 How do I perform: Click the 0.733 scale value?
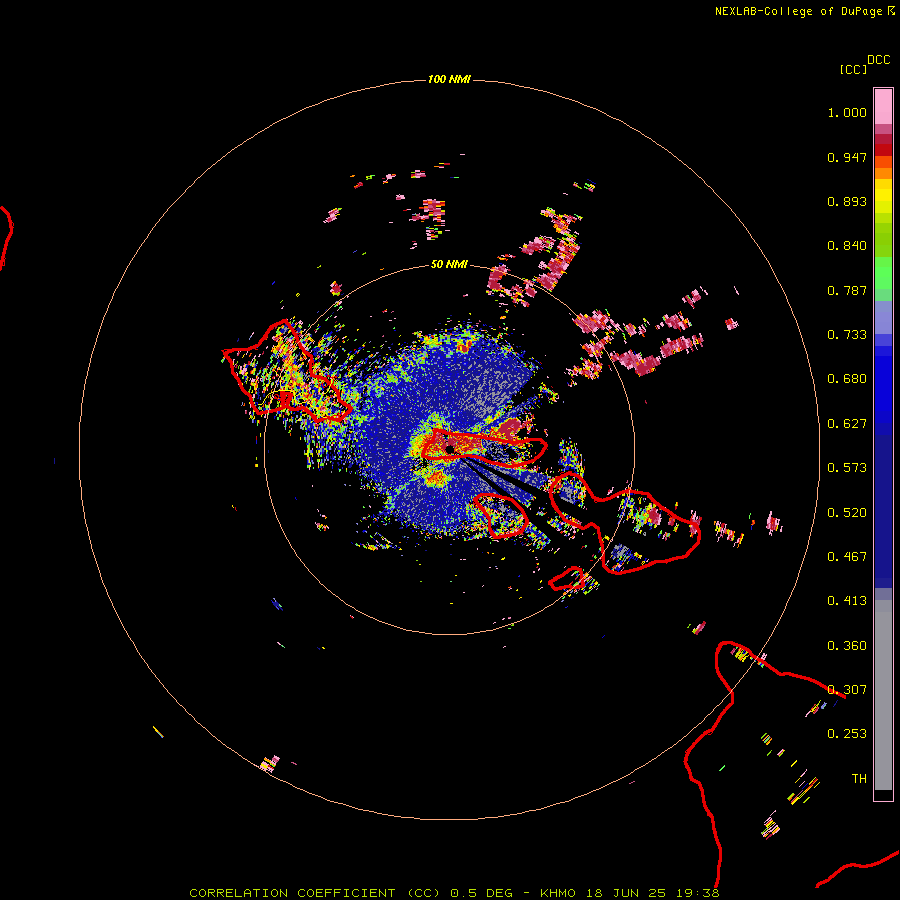[847, 335]
